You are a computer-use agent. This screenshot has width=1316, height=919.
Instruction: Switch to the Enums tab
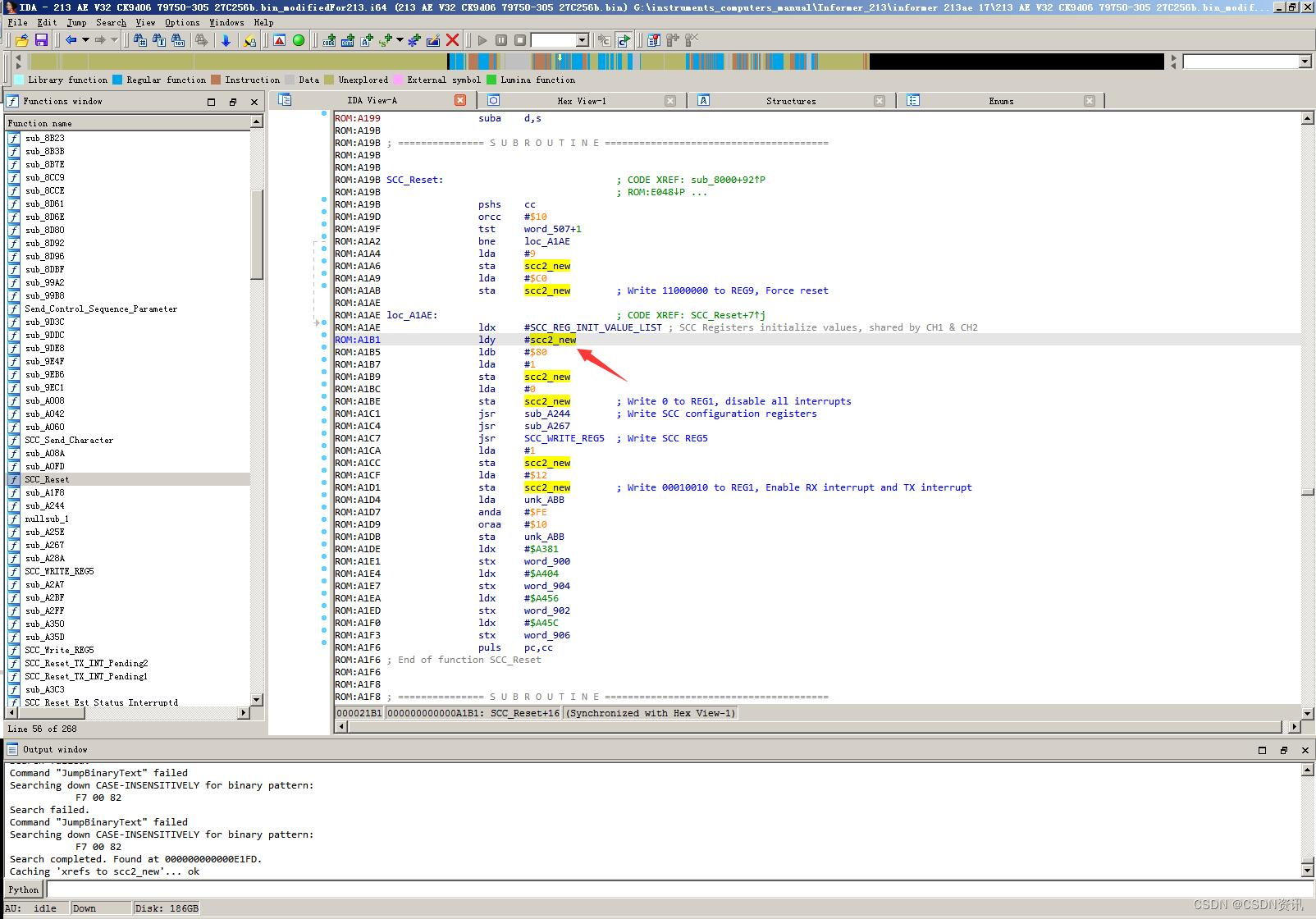1001,101
